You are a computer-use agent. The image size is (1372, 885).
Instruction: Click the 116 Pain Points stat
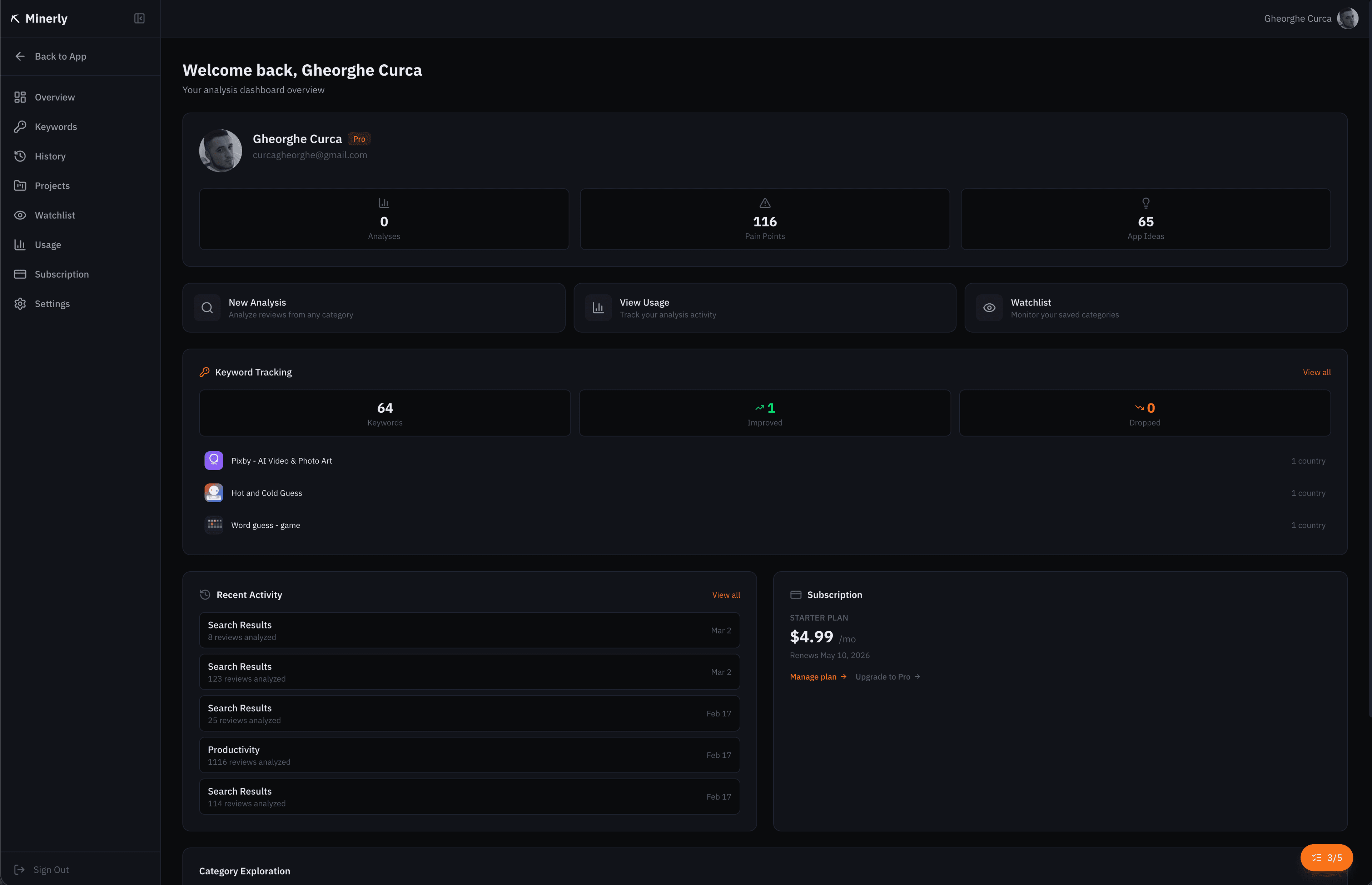point(765,219)
